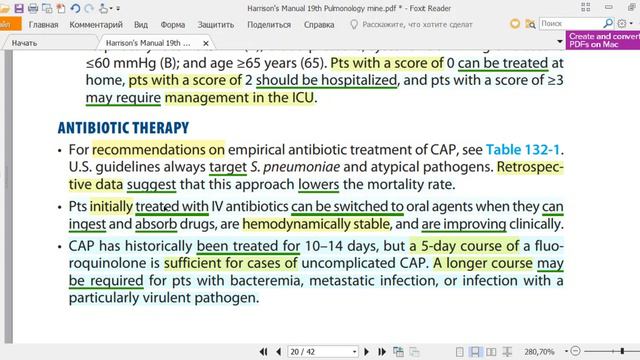Viewport: 640px width, 360px height.
Task: Click the page number field 20 / 42
Action: pos(319,351)
